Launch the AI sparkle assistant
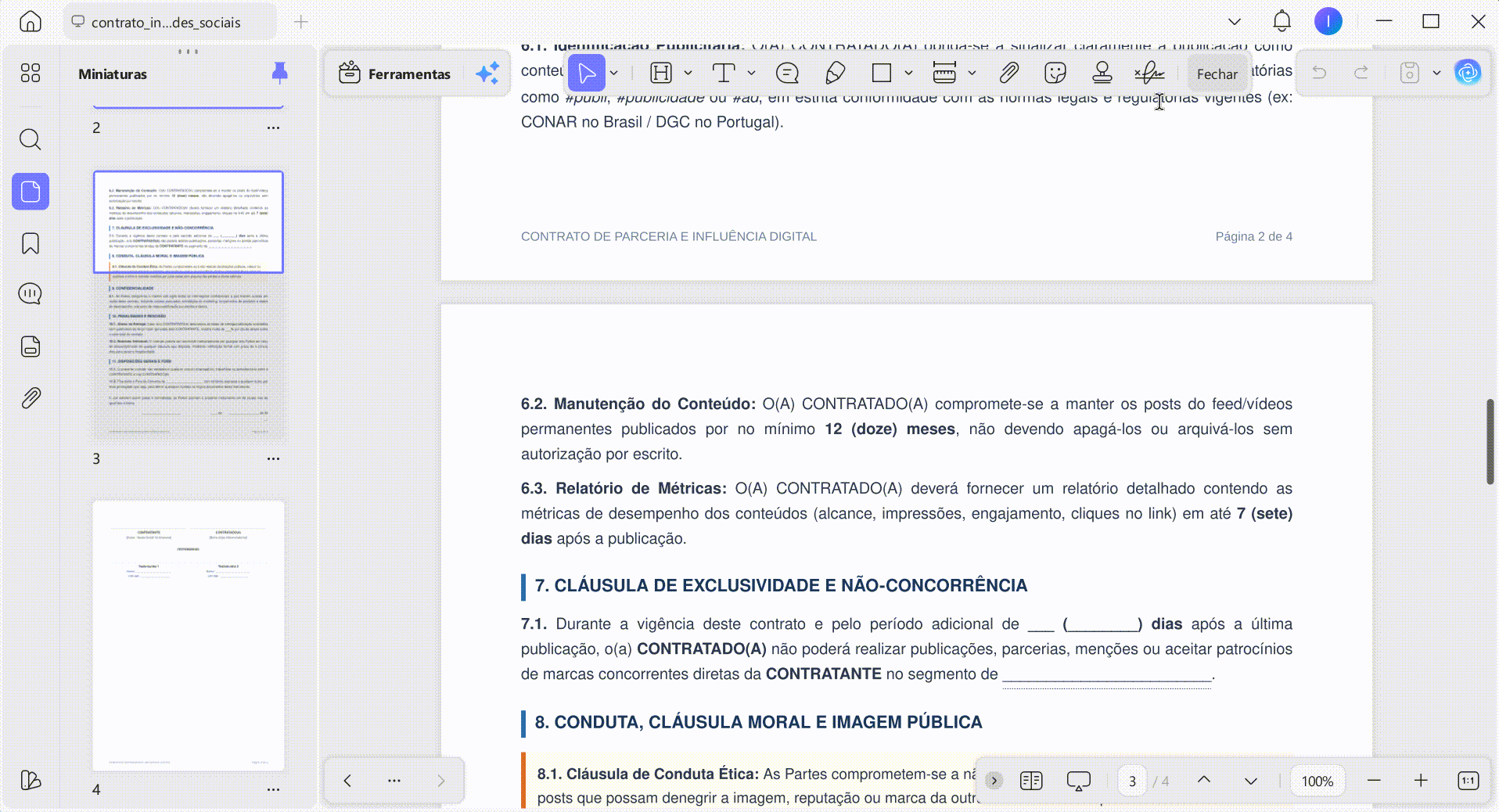This screenshot has width=1499, height=812. click(487, 74)
